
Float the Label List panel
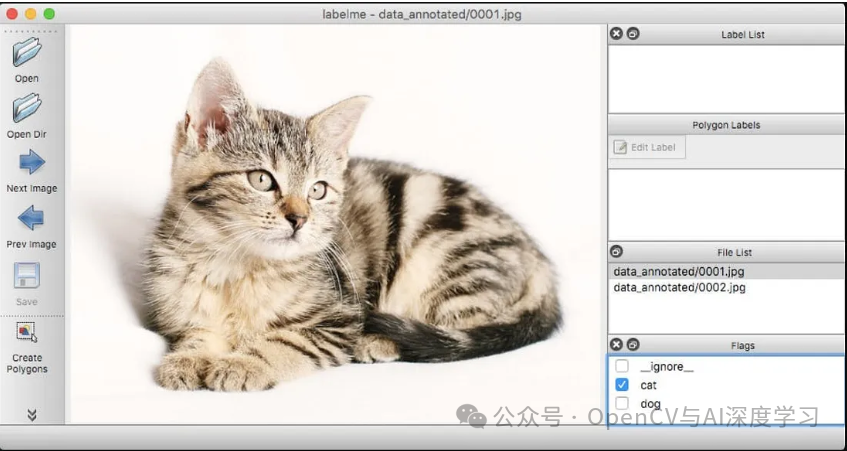(633, 33)
